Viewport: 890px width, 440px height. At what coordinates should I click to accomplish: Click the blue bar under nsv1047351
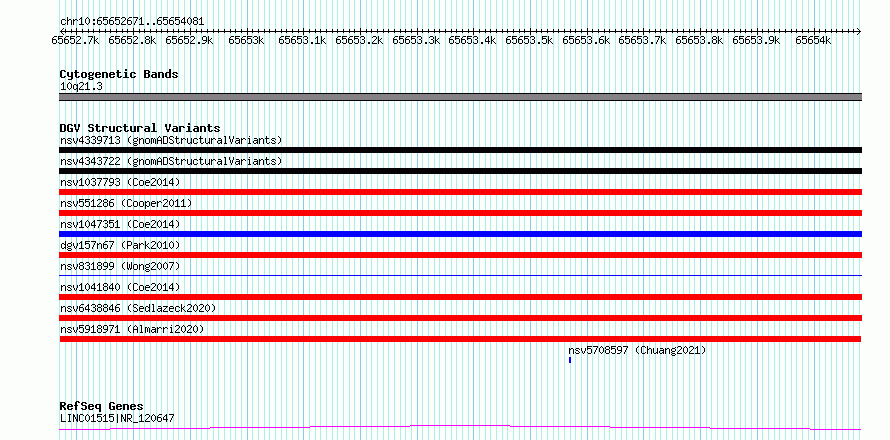460,234
